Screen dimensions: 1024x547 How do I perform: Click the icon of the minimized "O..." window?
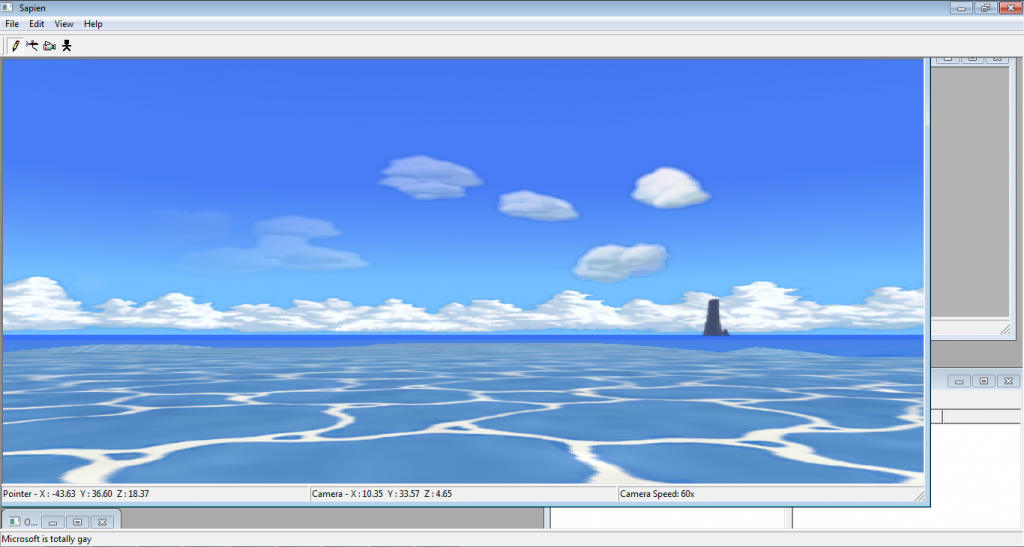point(14,522)
